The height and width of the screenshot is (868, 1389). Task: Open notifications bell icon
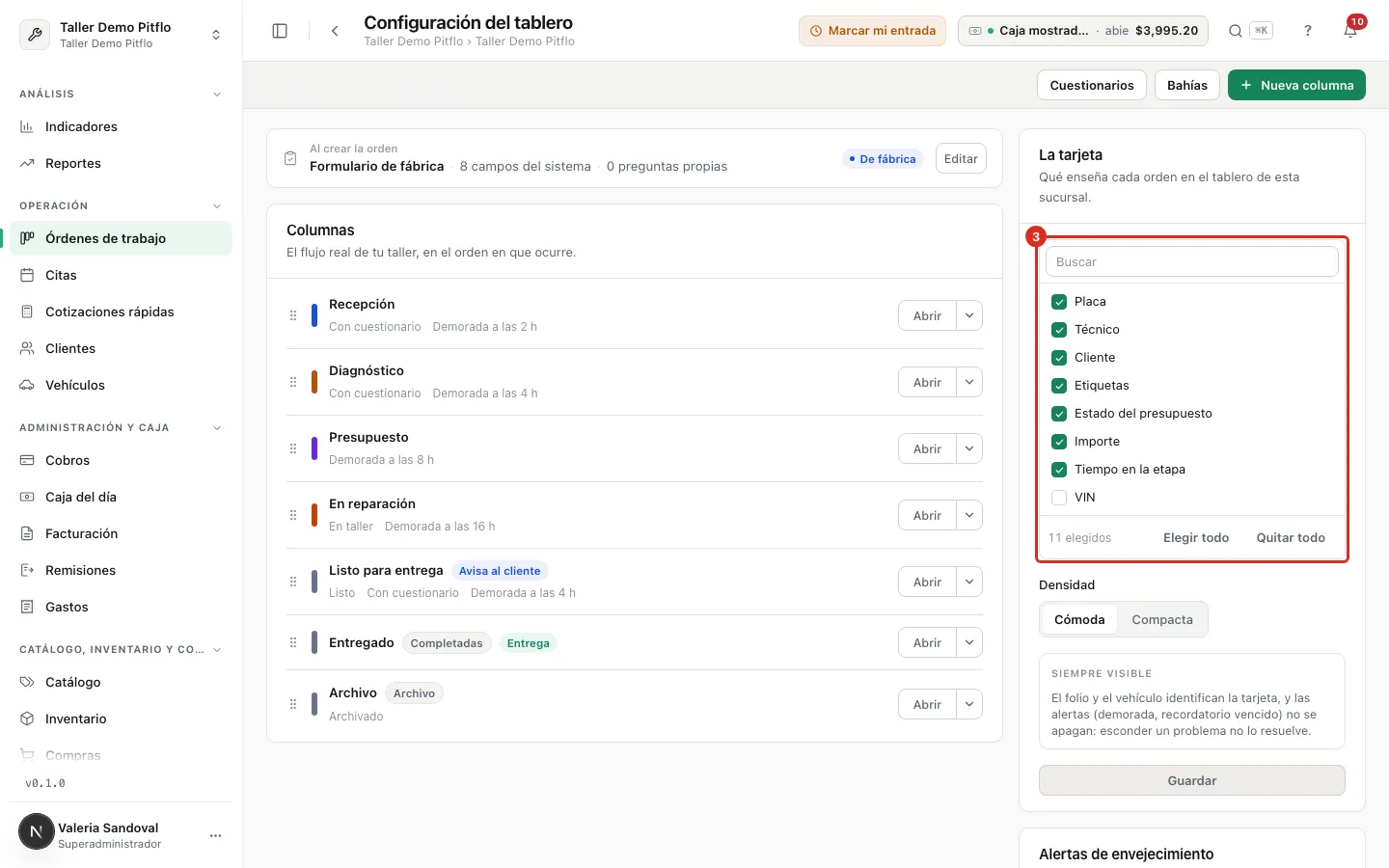tap(1350, 31)
